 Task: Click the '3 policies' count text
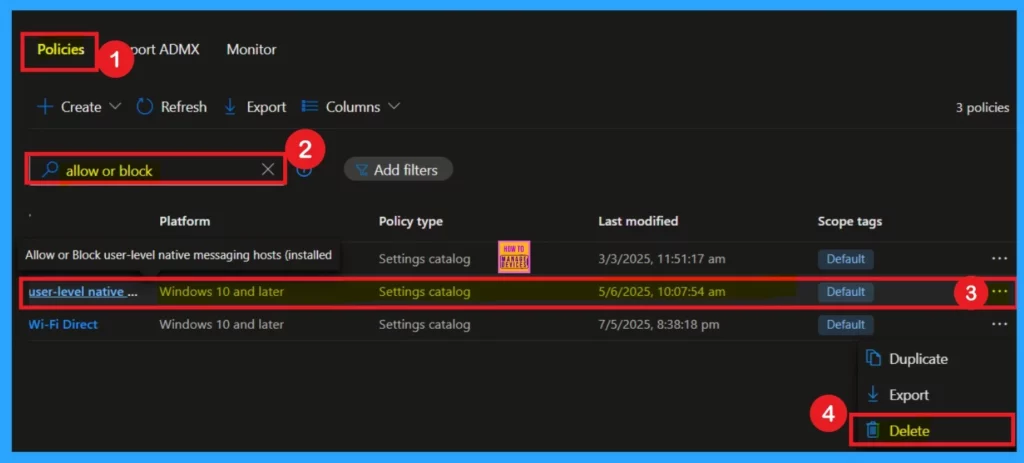(982, 108)
